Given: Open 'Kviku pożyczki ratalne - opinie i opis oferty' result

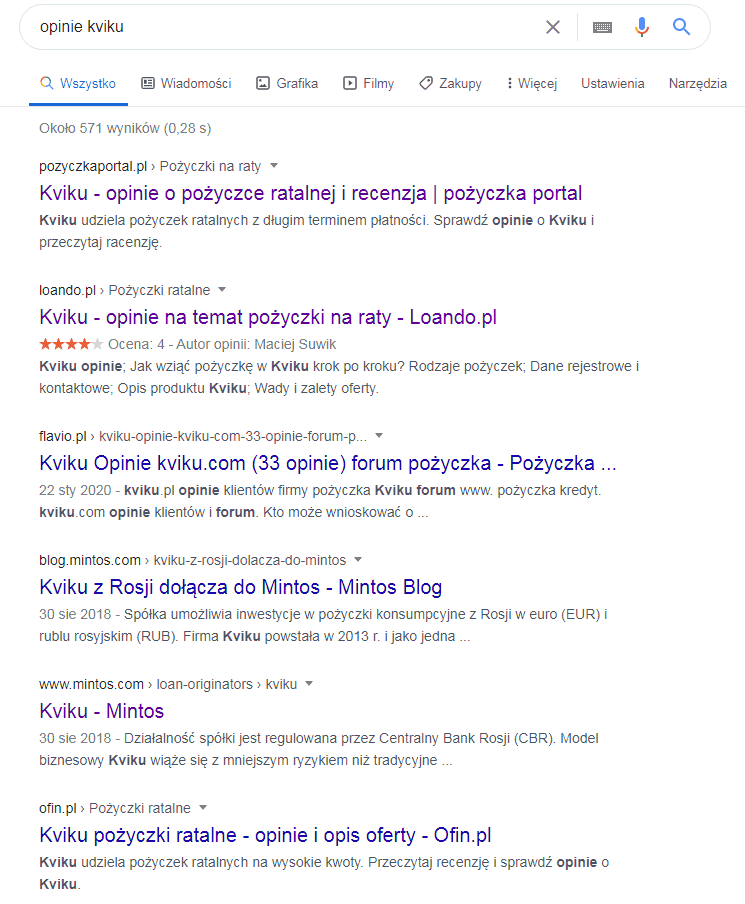Looking at the screenshot, I should click(x=265, y=835).
